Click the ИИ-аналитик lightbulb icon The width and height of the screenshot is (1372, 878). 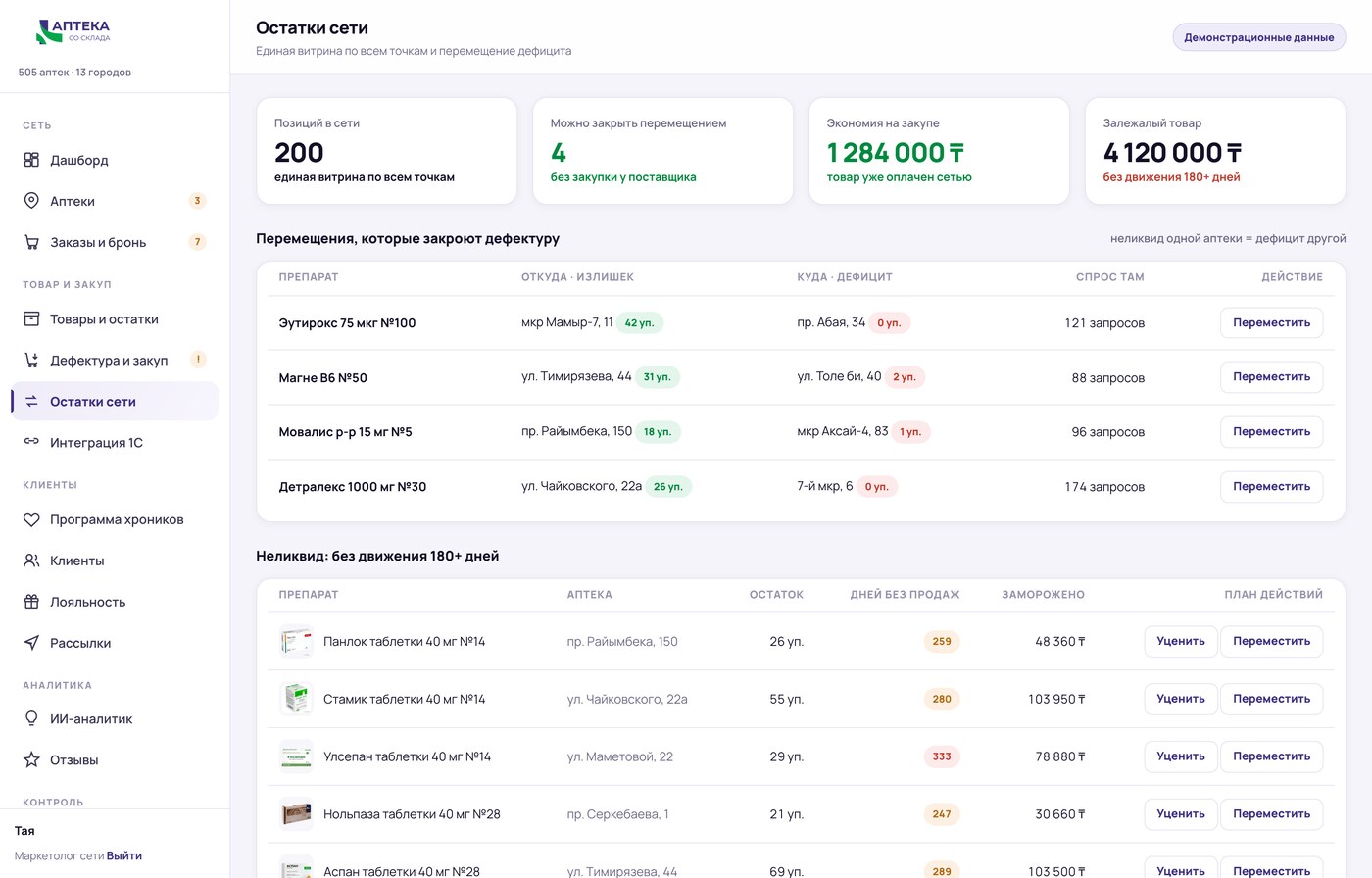(x=31, y=719)
